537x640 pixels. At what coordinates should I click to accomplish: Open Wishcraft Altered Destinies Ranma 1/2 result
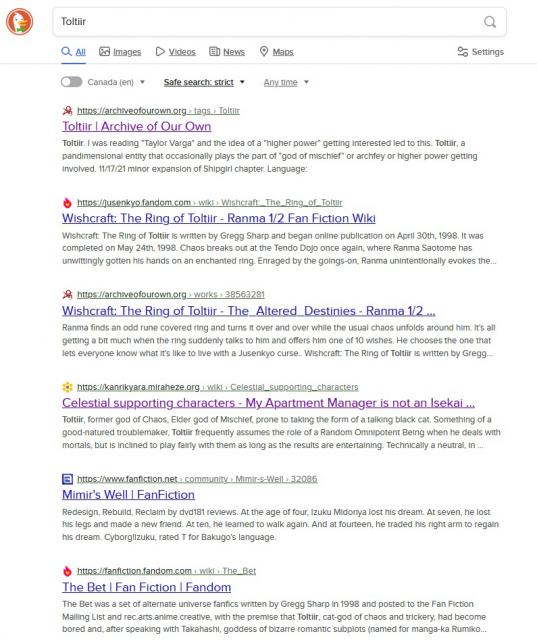249,311
